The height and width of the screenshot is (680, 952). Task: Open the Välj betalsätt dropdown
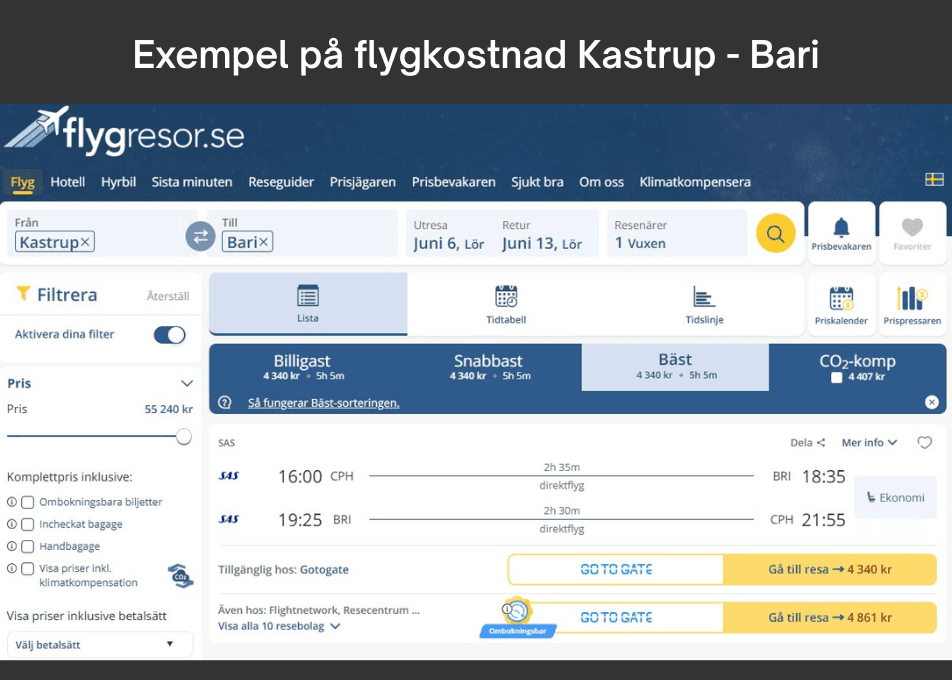99,645
